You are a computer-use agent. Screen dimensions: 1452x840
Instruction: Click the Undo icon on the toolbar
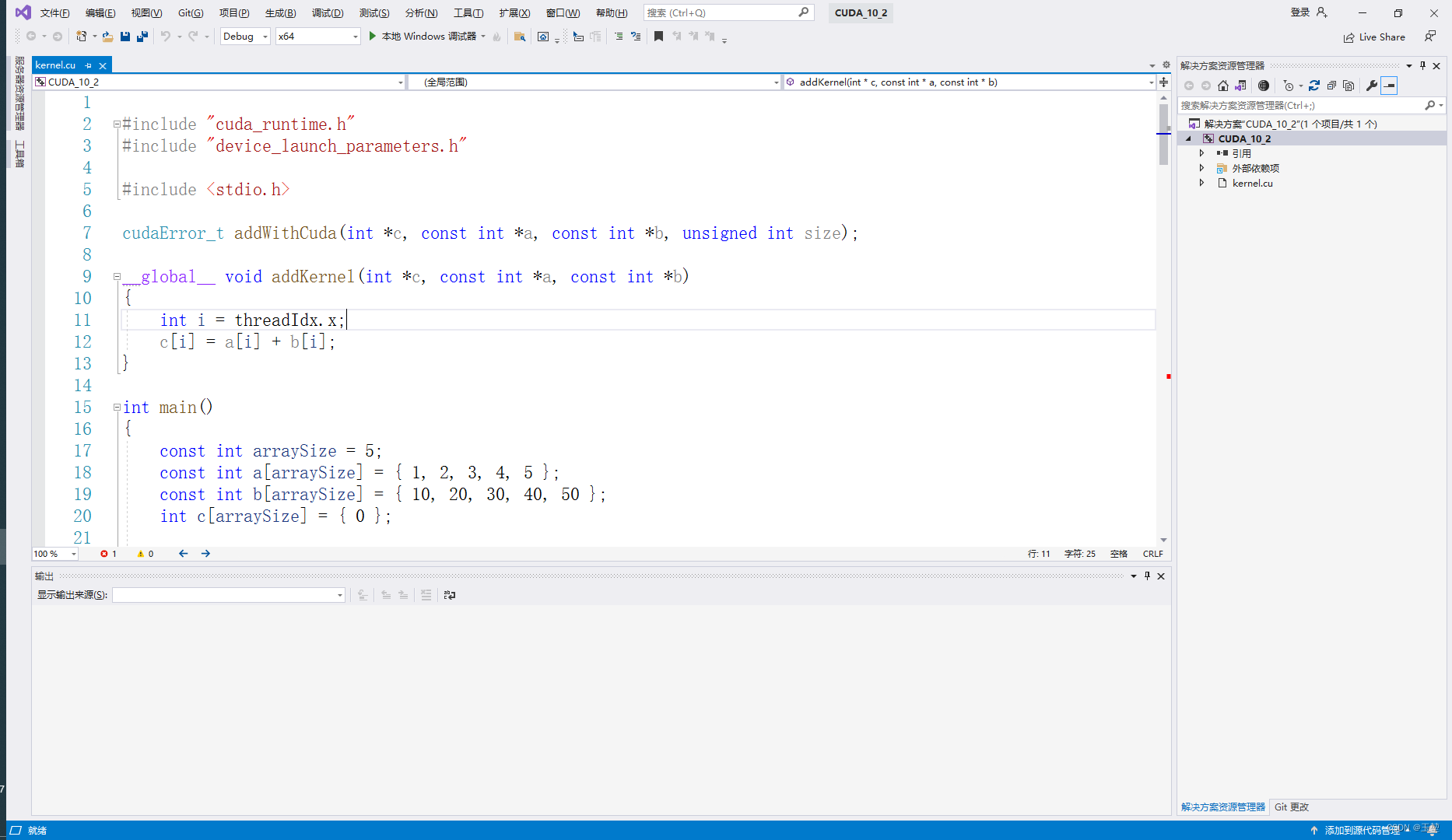(x=166, y=36)
